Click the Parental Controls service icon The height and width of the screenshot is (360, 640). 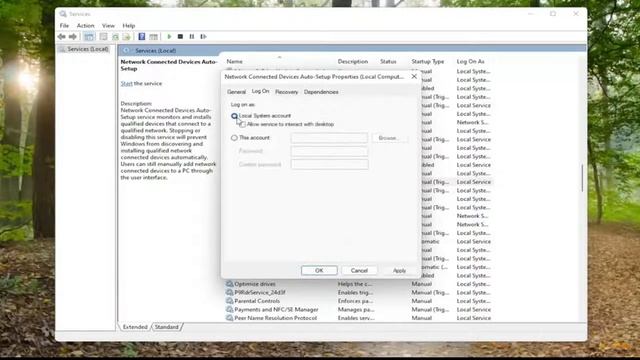coord(229,301)
